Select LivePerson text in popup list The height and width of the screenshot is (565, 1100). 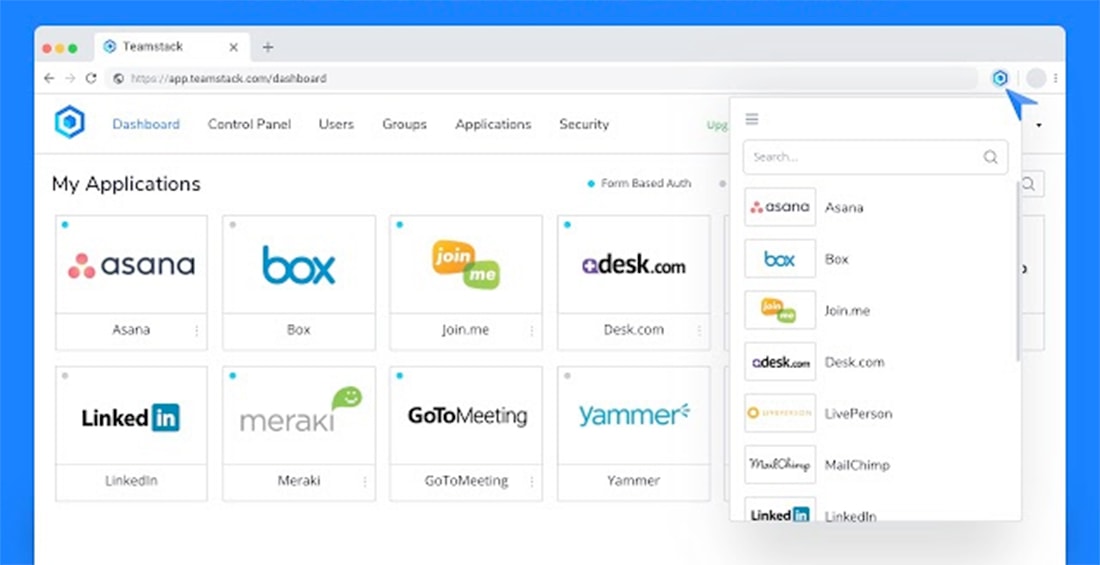(x=859, y=413)
